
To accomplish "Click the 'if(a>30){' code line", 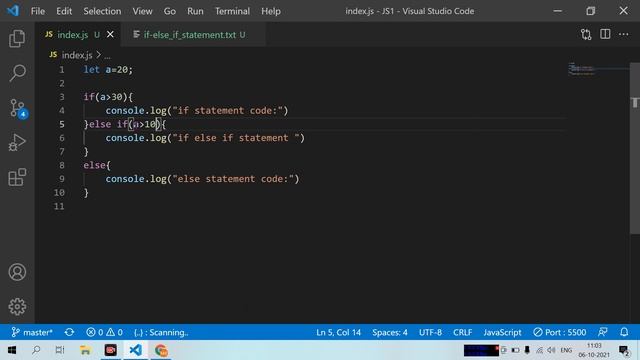I will click(108, 97).
